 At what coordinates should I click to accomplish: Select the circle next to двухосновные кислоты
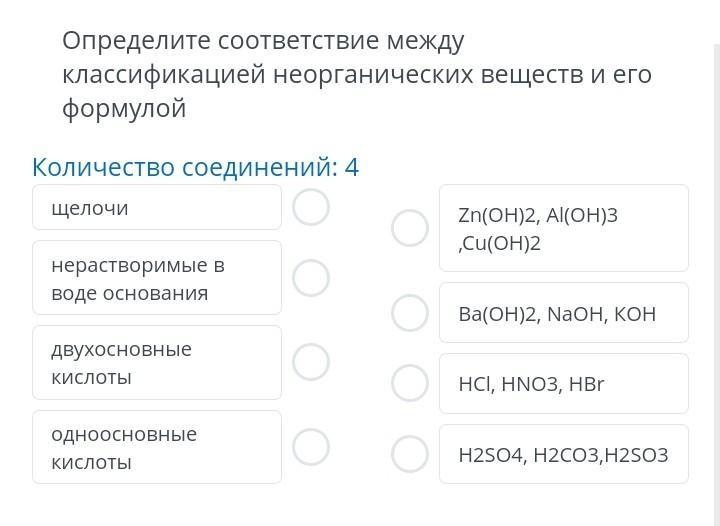point(311,362)
